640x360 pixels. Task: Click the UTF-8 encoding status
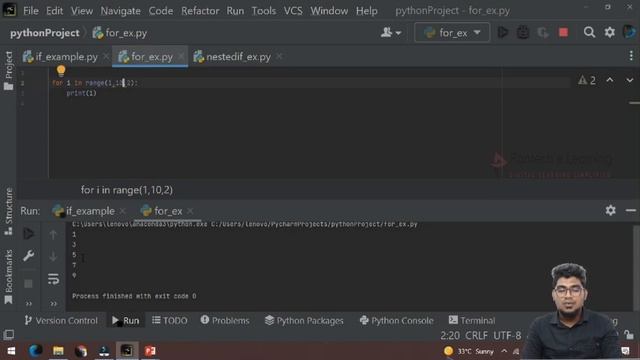507,336
